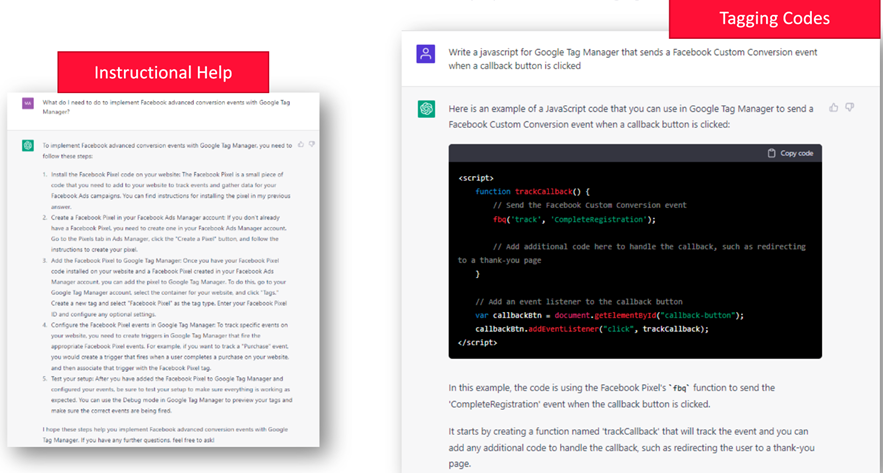Screen dimensions: 883x473
Task: Click the comment "// Add additional code here to handle the callback"
Action: coord(632,253)
